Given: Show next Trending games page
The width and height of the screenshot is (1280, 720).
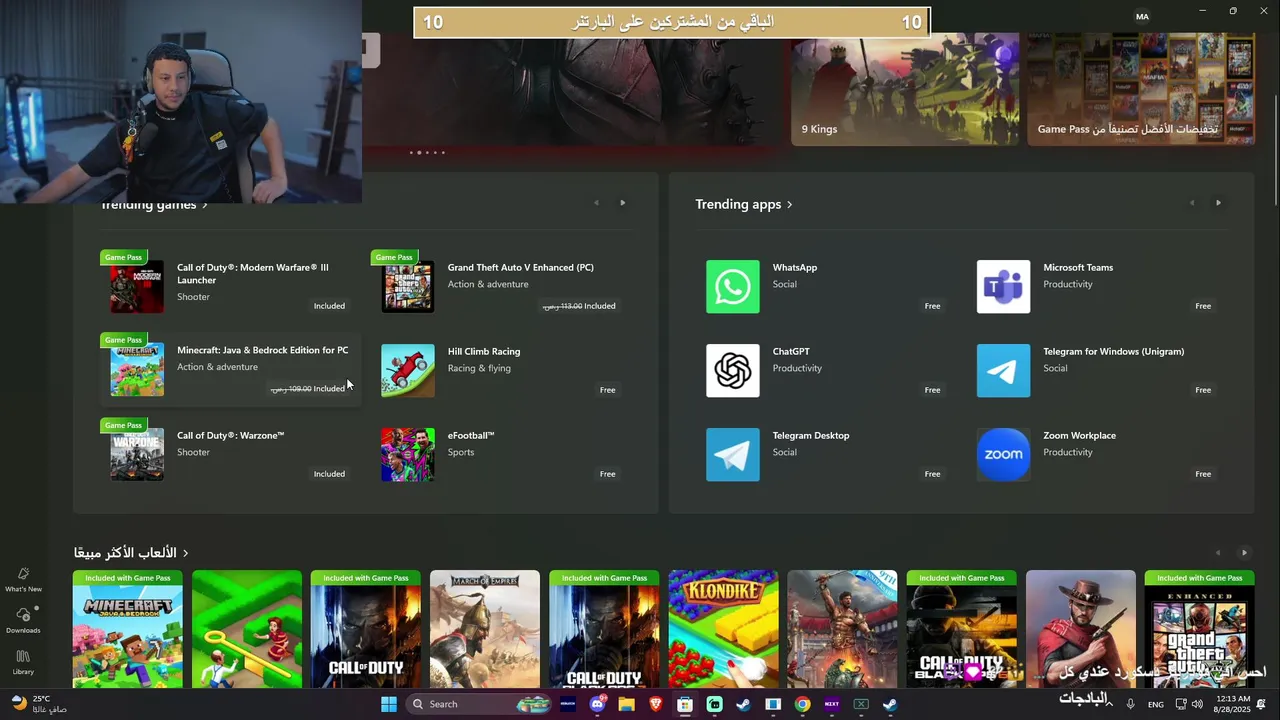Looking at the screenshot, I should pos(623,203).
